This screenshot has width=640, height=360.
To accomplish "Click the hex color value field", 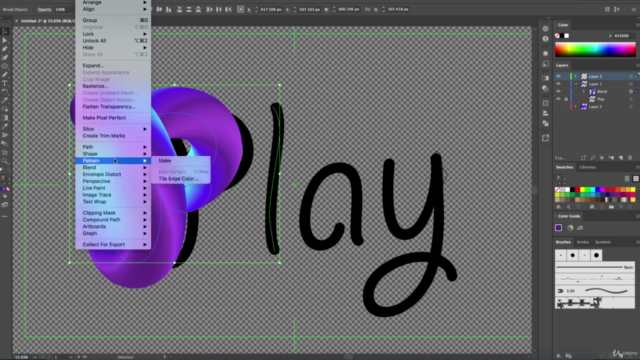I will pos(622,36).
